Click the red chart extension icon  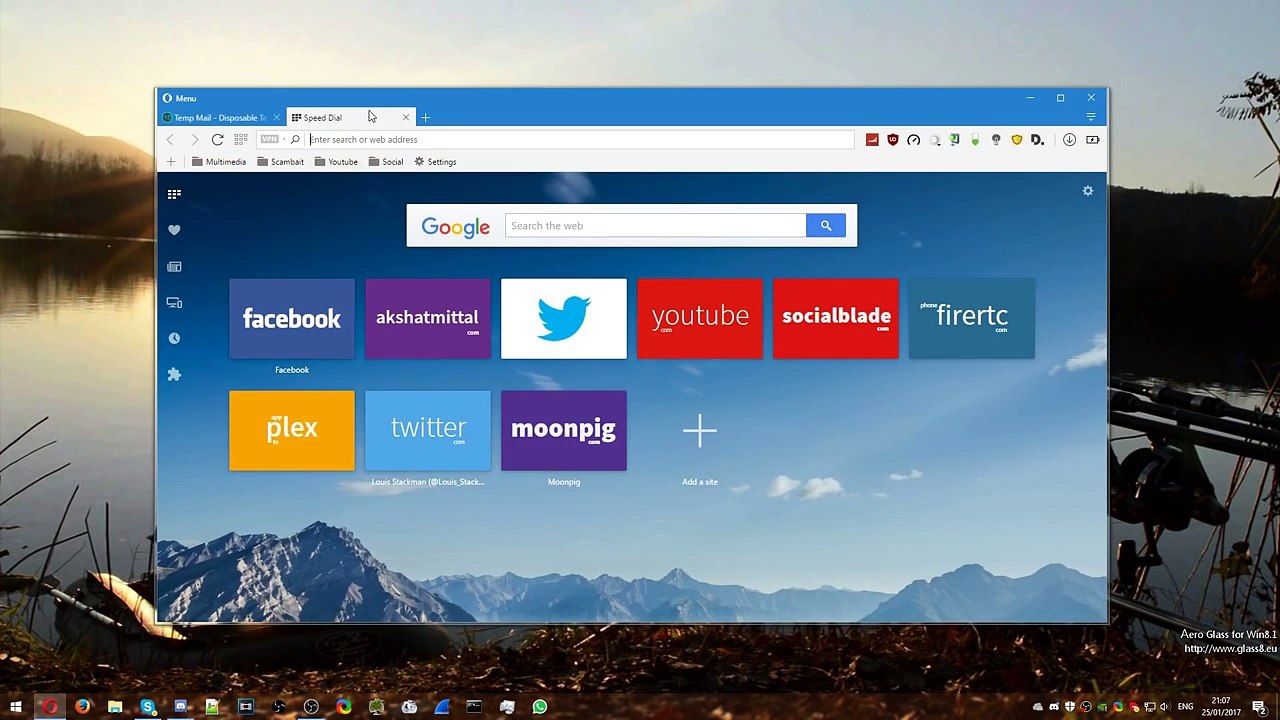coord(872,140)
